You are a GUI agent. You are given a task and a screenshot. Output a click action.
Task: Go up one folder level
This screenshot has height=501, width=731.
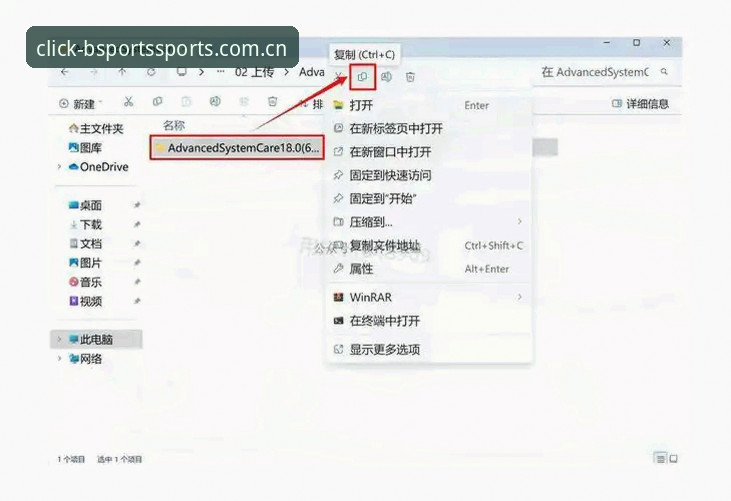(x=122, y=72)
